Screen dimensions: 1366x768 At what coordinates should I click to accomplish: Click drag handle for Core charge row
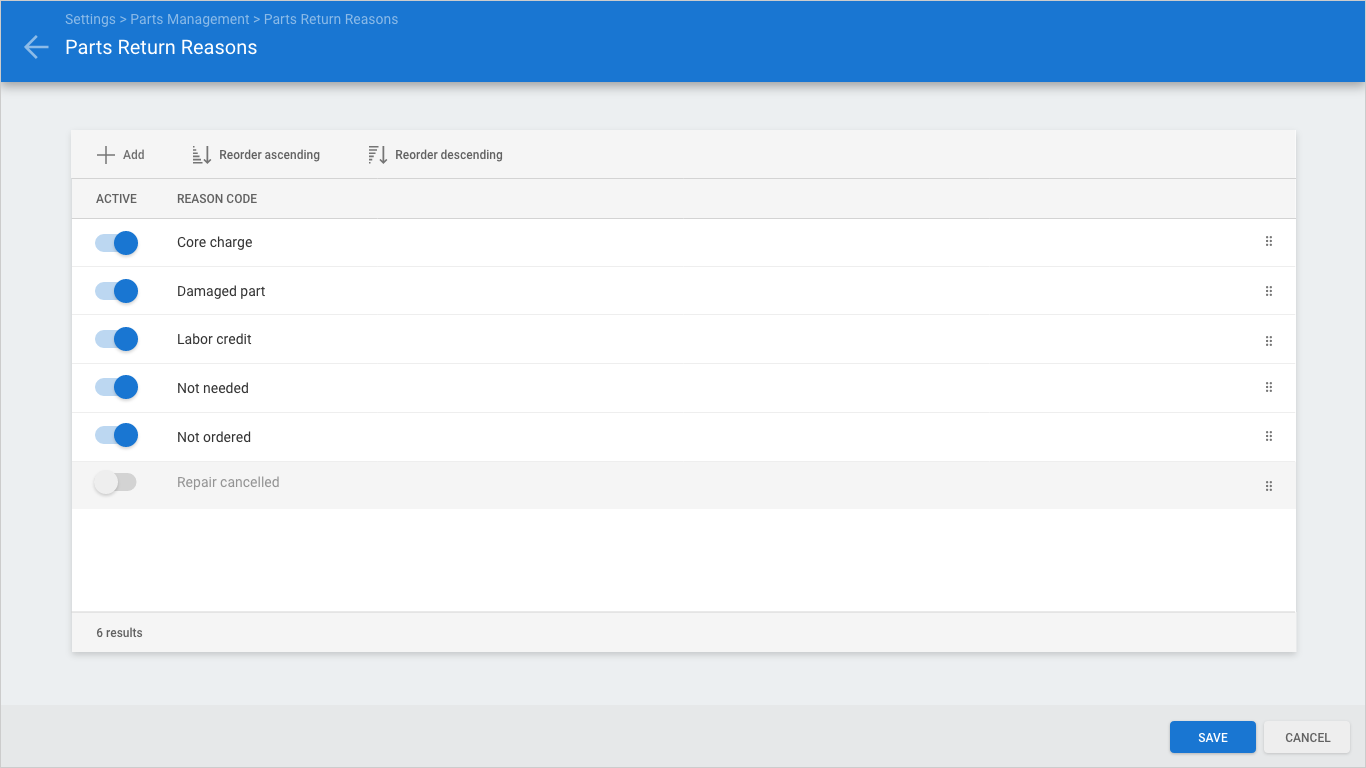tap(1268, 242)
